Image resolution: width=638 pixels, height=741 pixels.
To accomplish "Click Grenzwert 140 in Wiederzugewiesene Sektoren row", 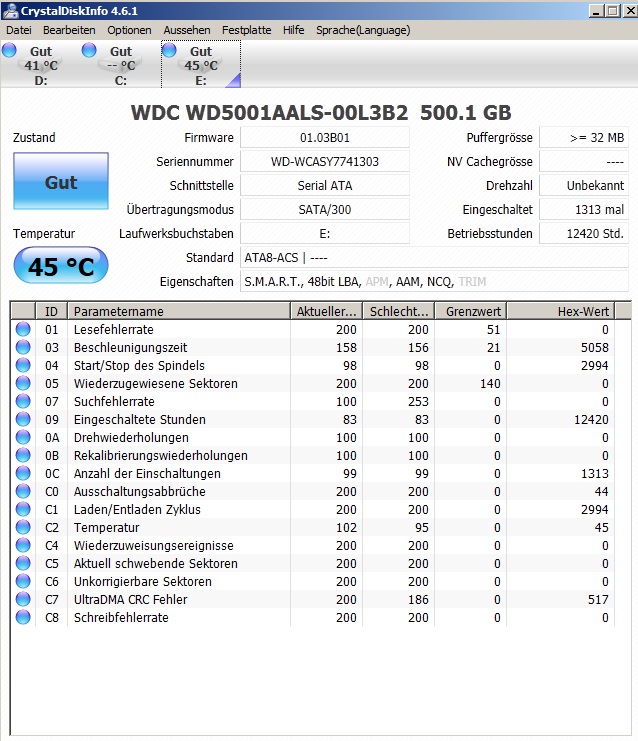I will point(490,383).
